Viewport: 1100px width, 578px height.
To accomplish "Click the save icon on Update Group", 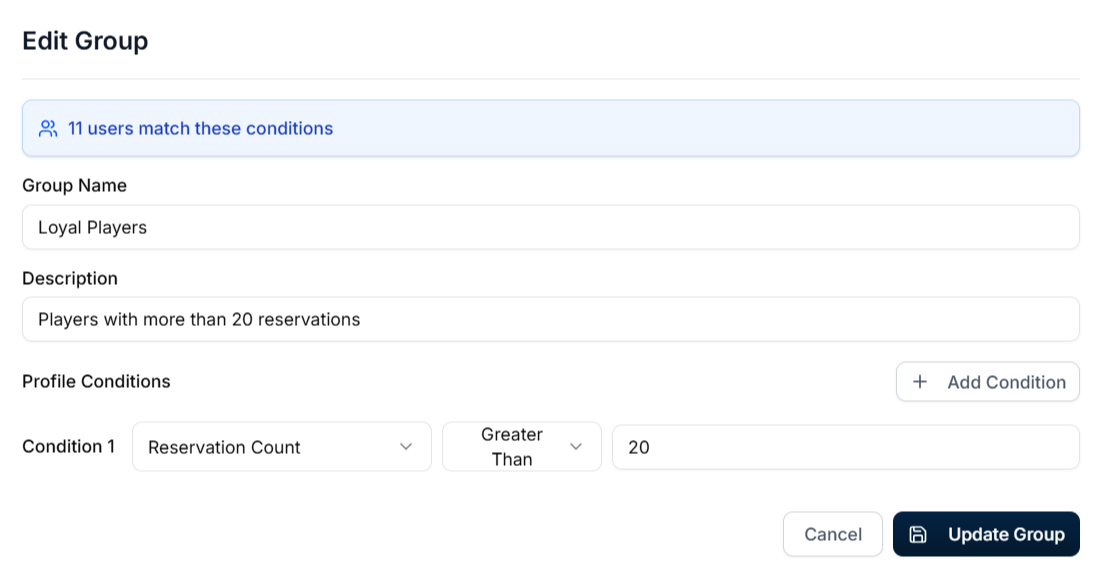I will click(x=918, y=535).
